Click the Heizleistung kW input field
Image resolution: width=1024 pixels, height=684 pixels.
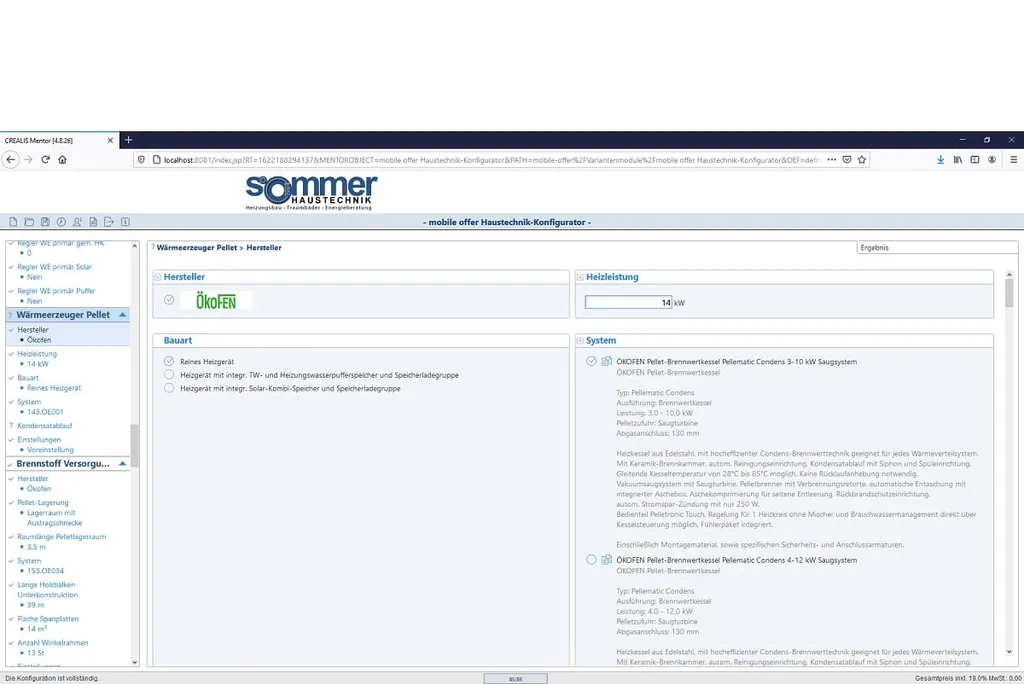tap(628, 302)
